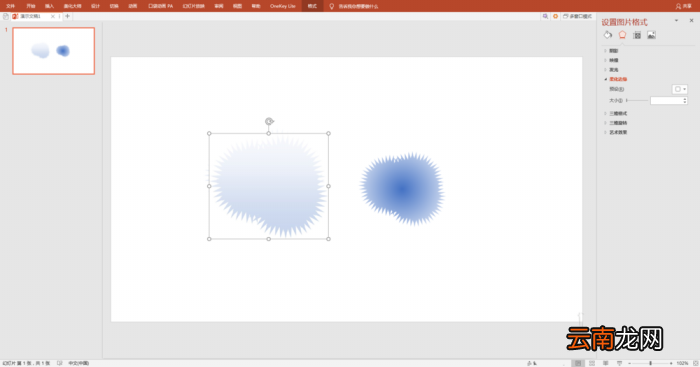Image resolution: width=700 pixels, height=367 pixels.
Task: Open the Picture tab icon in format pane
Action: coord(651,35)
